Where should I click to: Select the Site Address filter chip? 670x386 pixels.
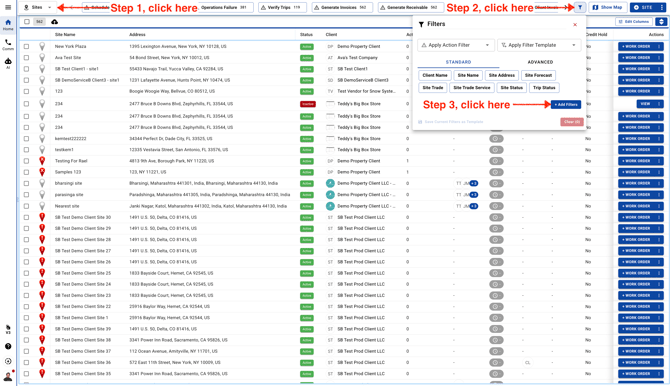click(502, 75)
